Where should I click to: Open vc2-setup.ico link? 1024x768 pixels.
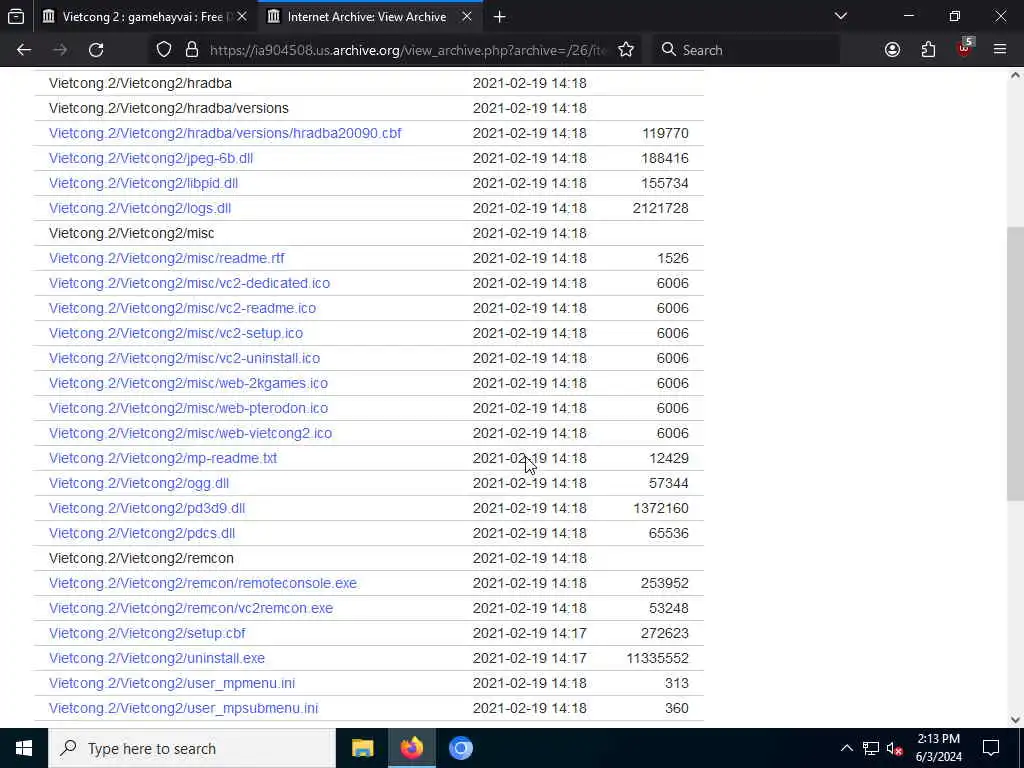(x=176, y=333)
